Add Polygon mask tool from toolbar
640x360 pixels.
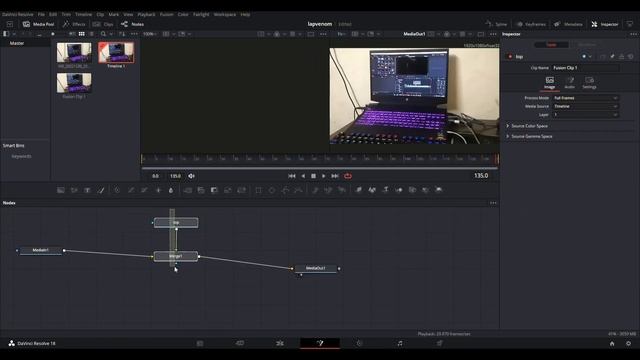[x=285, y=190]
